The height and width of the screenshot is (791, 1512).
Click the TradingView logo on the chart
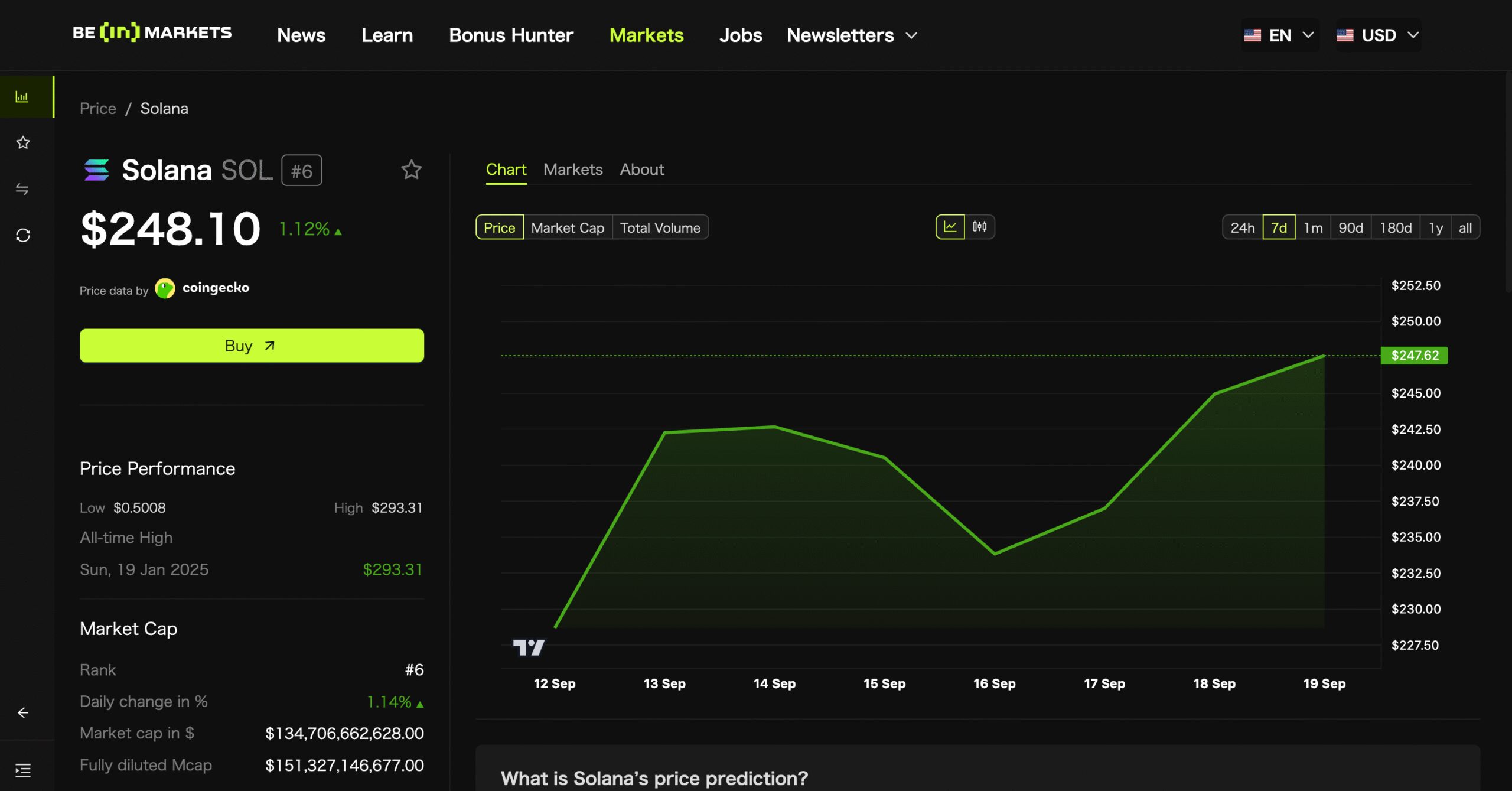point(529,647)
